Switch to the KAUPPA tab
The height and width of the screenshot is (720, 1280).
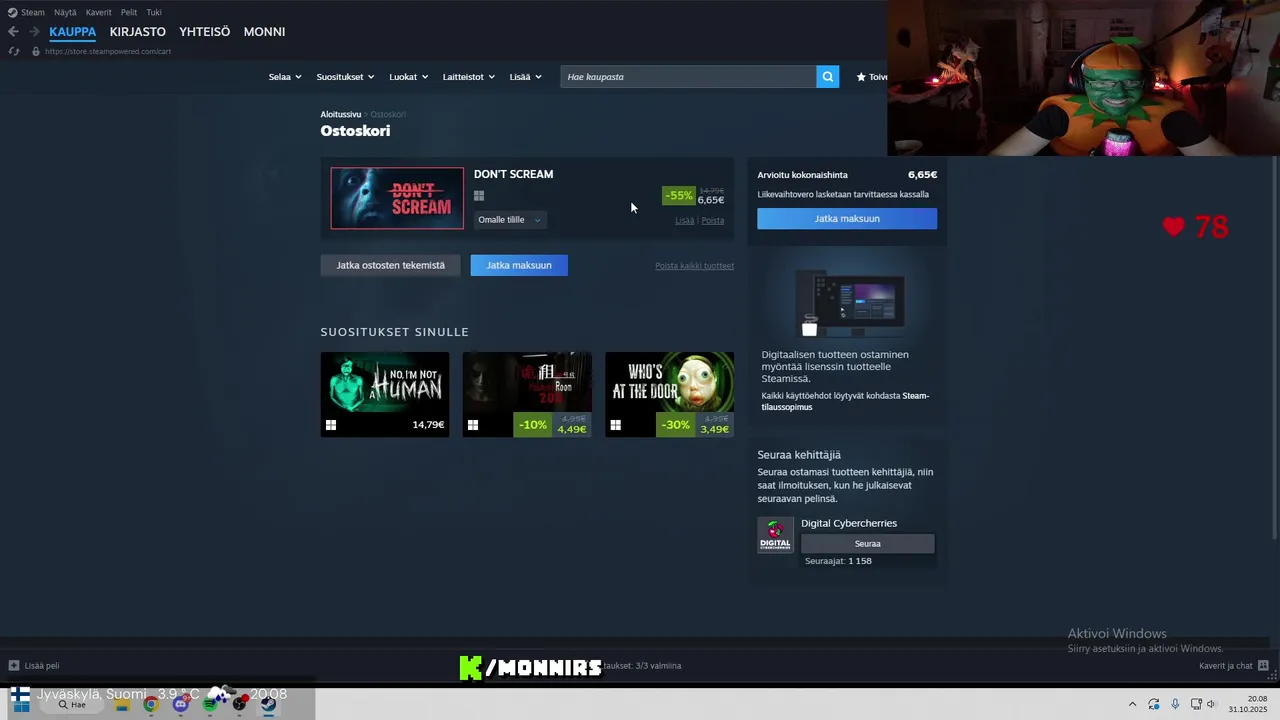point(72,32)
